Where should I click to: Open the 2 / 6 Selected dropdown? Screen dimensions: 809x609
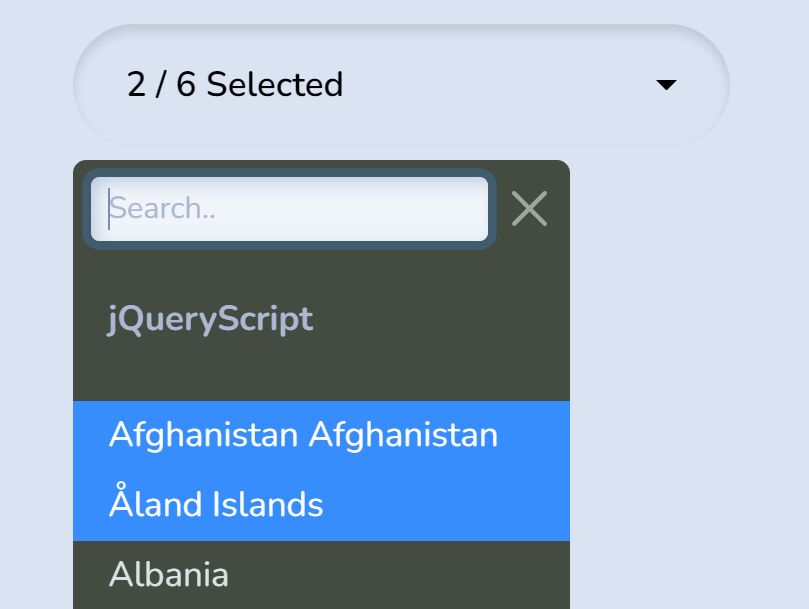click(x=400, y=85)
